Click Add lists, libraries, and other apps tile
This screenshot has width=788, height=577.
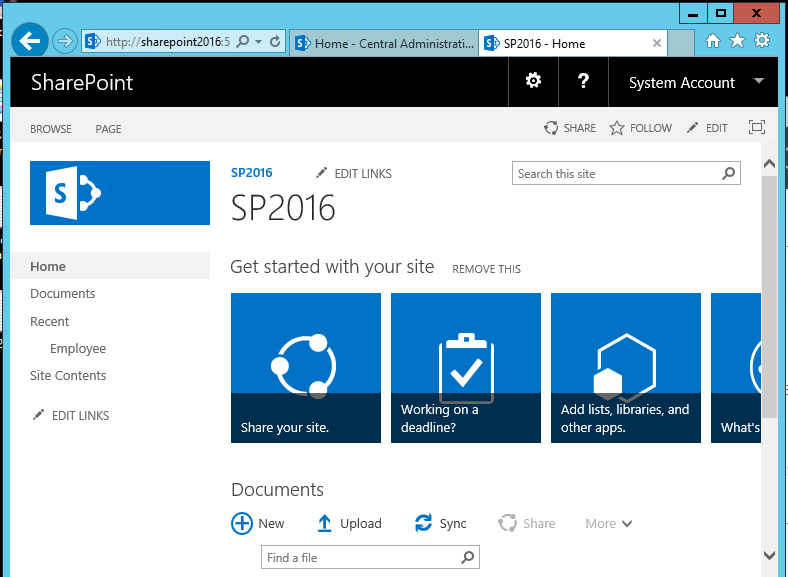[626, 368]
